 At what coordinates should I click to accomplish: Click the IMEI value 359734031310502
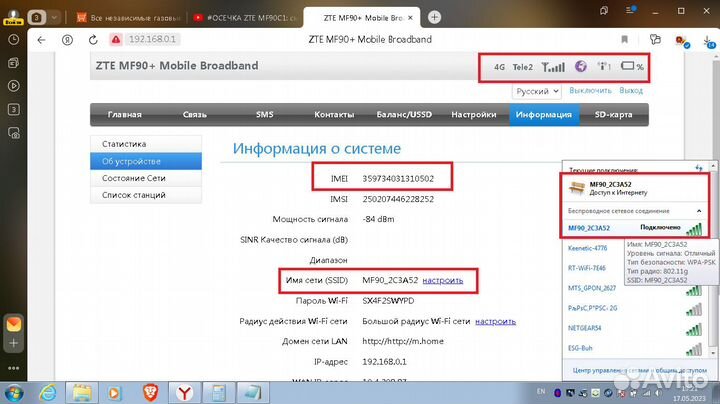398,179
